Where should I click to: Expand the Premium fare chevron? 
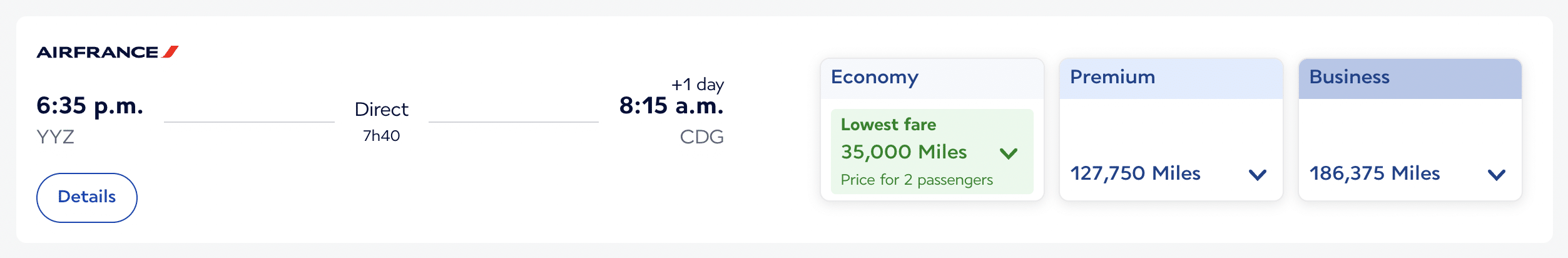click(1257, 175)
